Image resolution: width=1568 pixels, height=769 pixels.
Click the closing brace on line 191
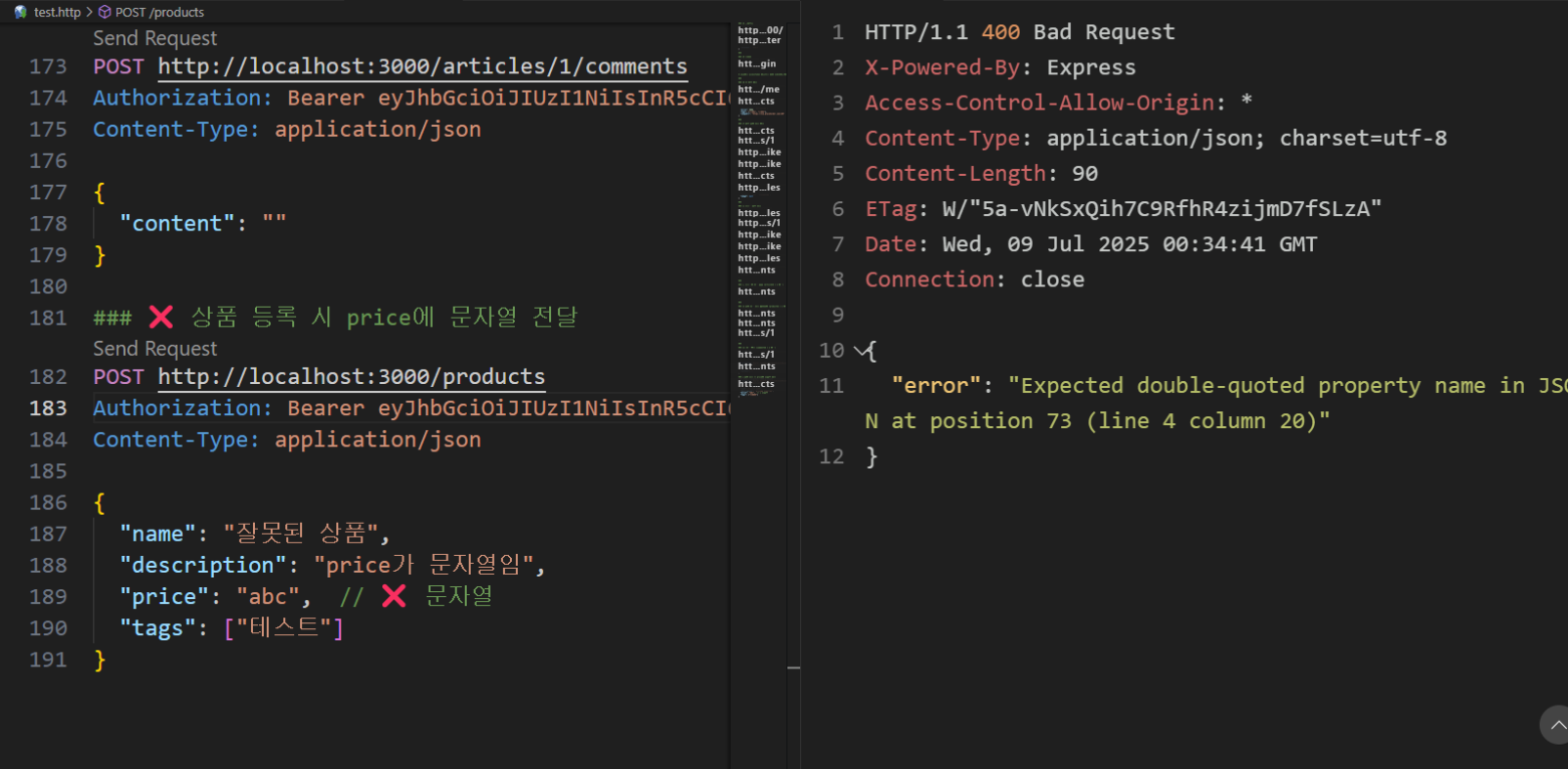click(100, 661)
